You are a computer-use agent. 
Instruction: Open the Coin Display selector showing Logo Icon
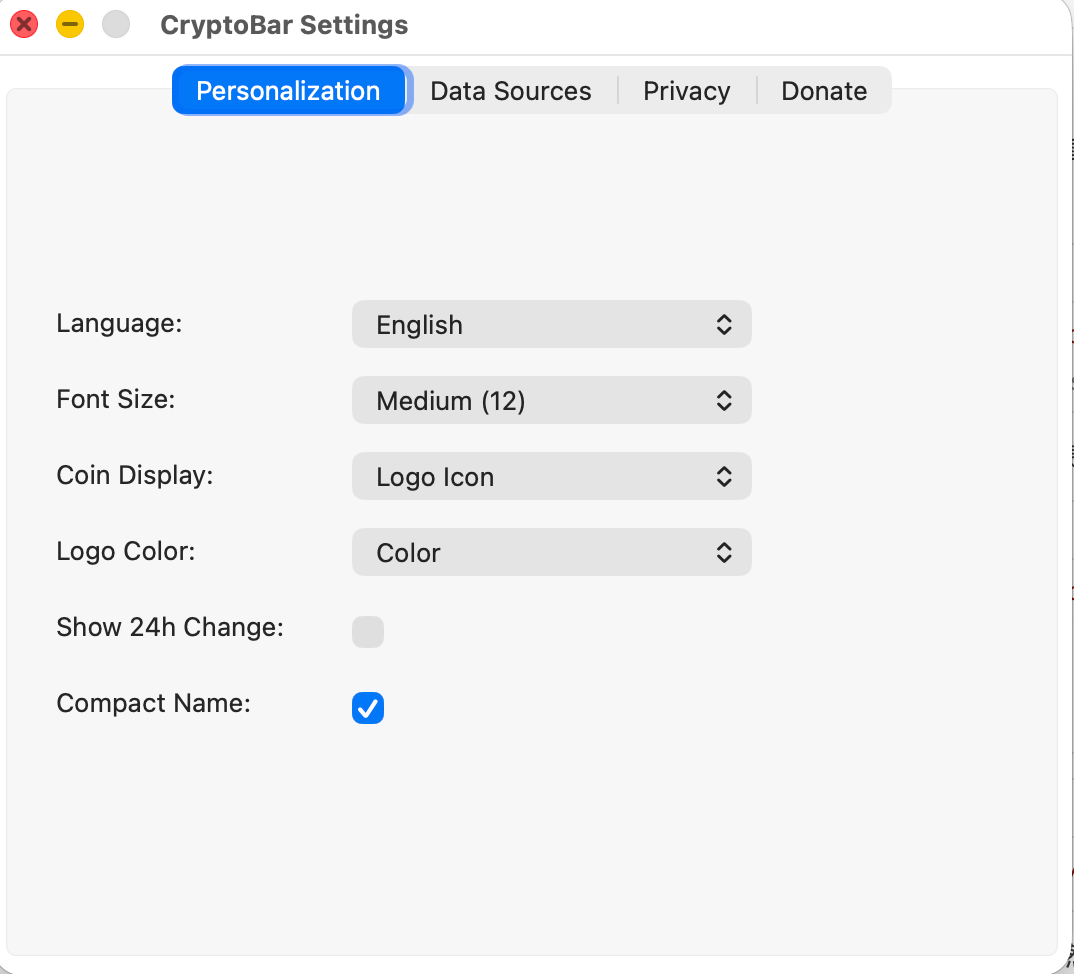[551, 476]
